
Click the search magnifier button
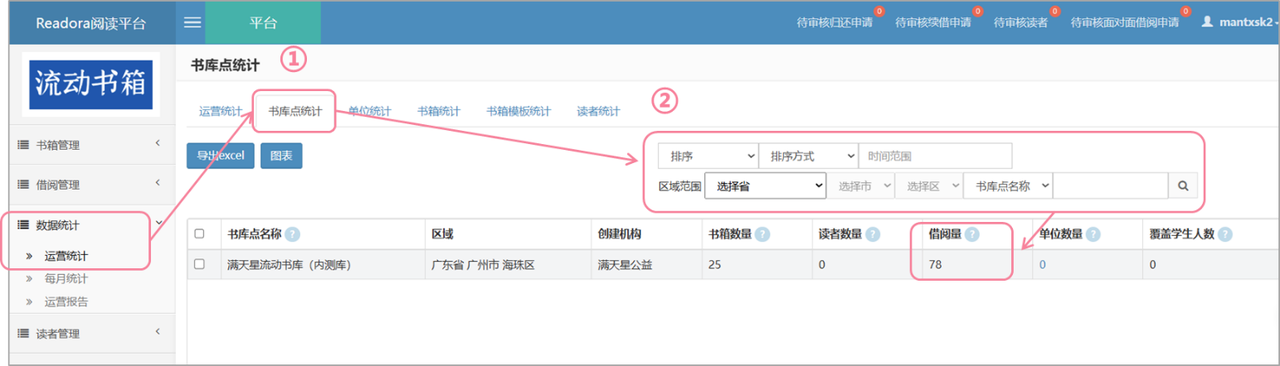1182,186
